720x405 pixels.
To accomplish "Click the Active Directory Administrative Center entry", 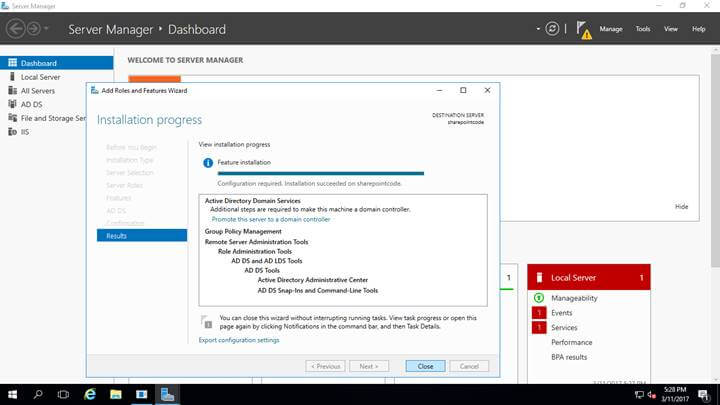I will pyautogui.click(x=312, y=280).
